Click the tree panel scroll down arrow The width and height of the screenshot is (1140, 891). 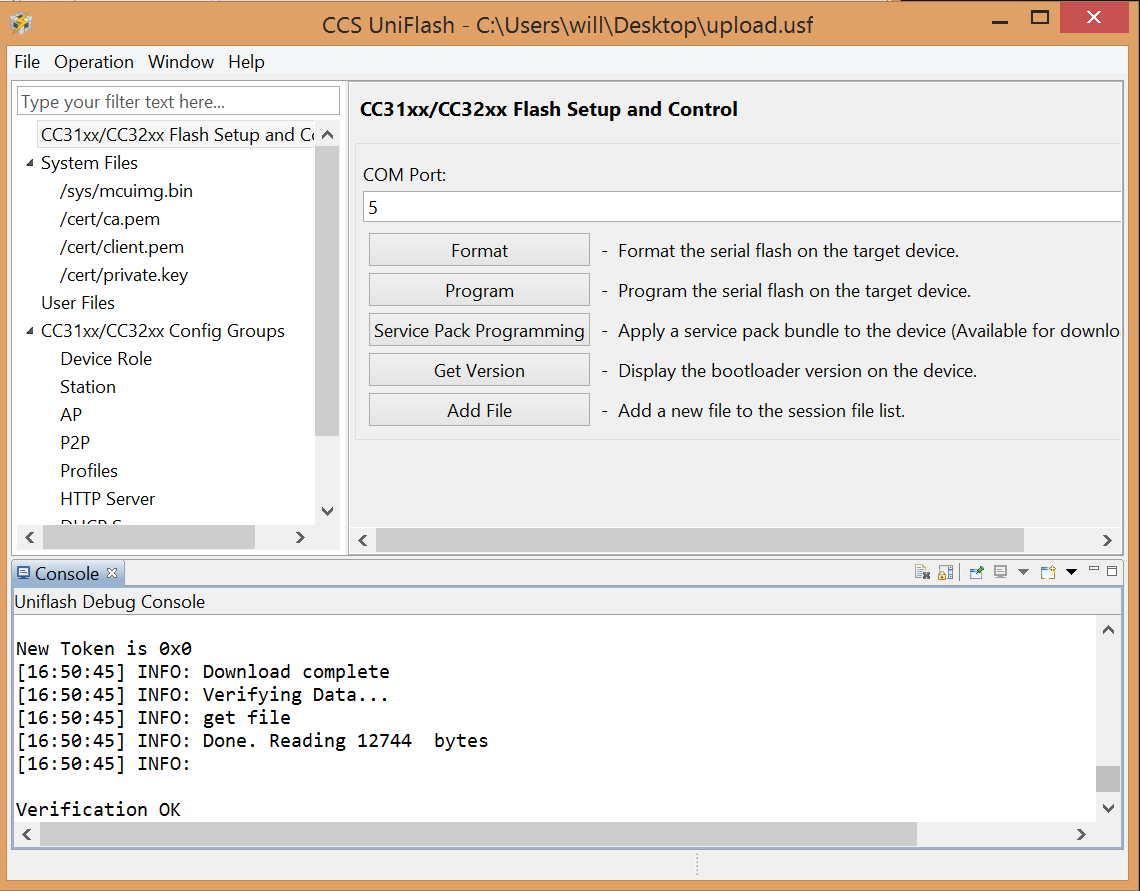[x=327, y=511]
